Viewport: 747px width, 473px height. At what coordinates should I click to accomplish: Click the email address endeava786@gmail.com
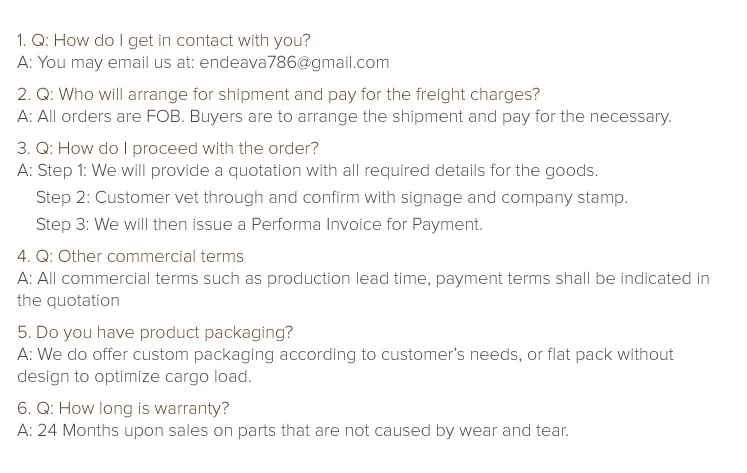tap(294, 62)
